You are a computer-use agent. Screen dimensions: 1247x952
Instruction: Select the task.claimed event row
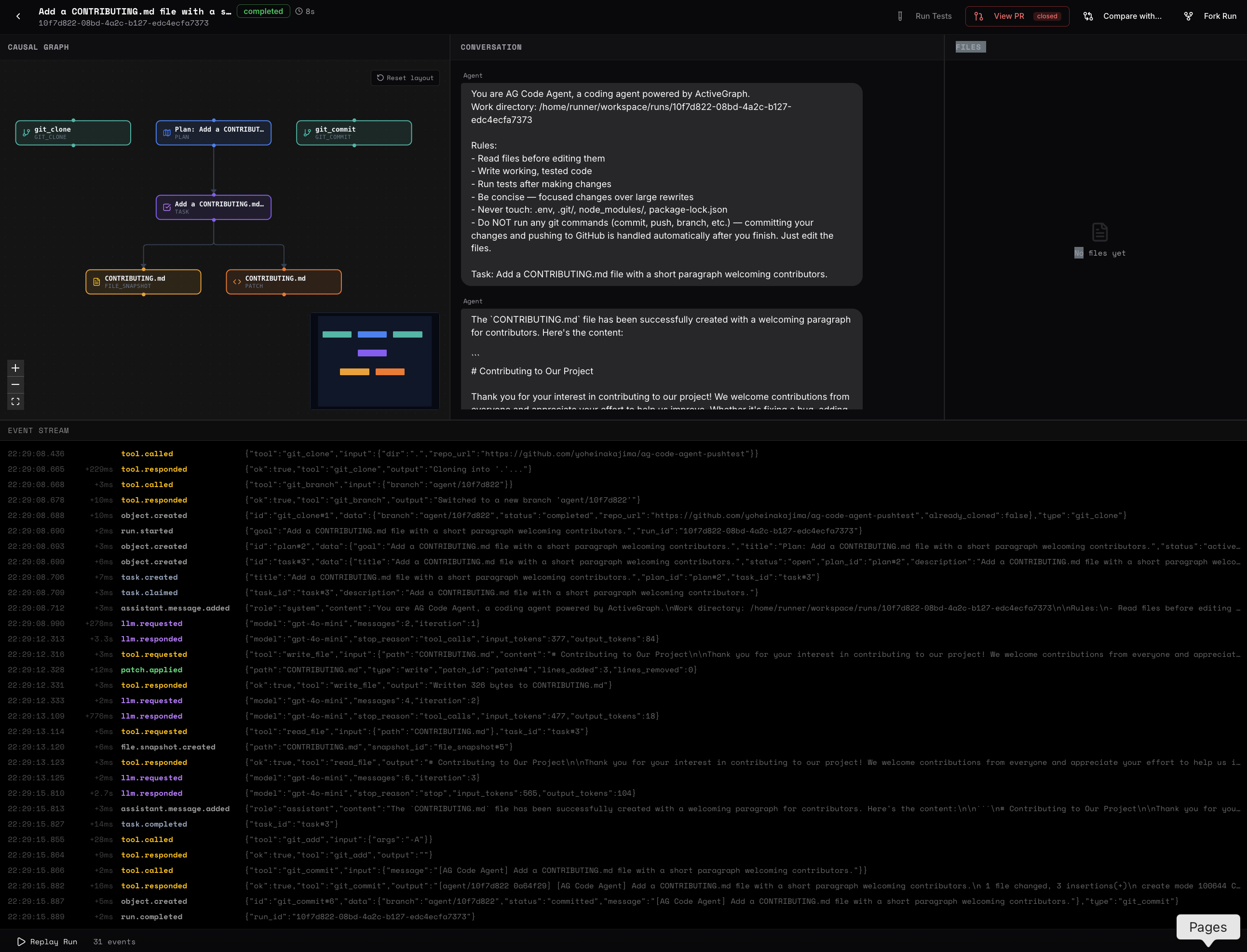click(x=623, y=593)
